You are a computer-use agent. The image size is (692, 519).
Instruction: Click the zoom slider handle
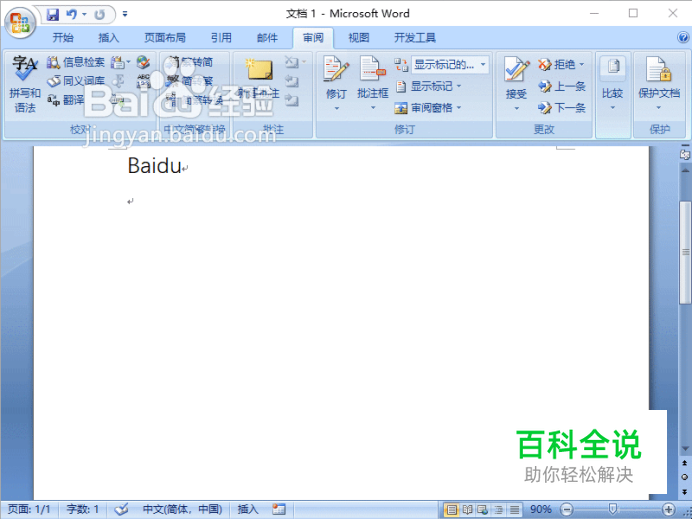(x=613, y=509)
